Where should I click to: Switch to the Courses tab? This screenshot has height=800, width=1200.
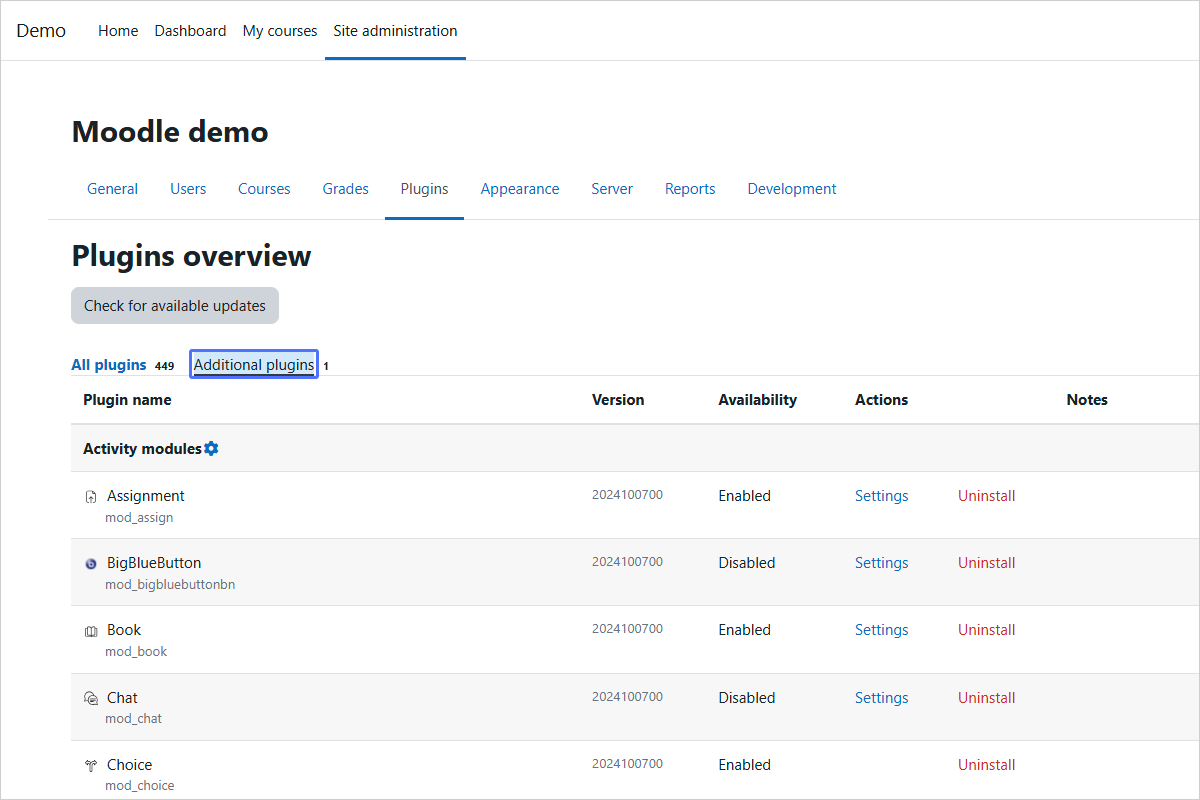pyautogui.click(x=264, y=189)
